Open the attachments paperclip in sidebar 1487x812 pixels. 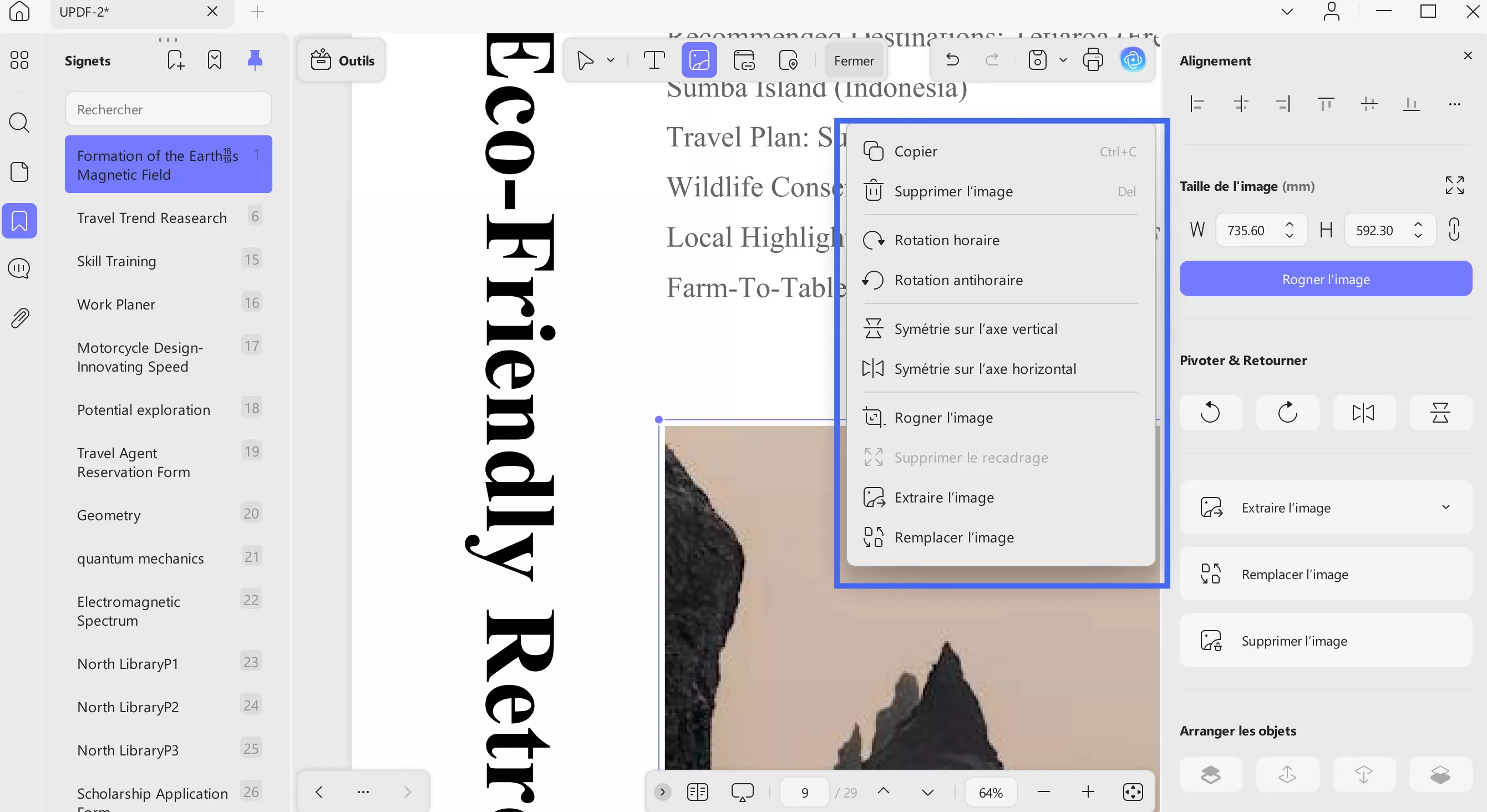[19, 318]
